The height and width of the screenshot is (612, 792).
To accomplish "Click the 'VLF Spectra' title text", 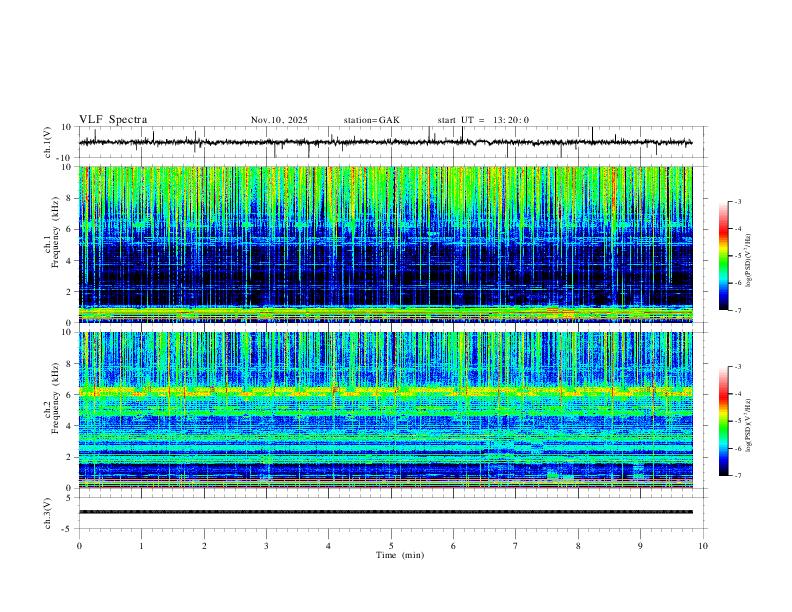I will [113, 120].
